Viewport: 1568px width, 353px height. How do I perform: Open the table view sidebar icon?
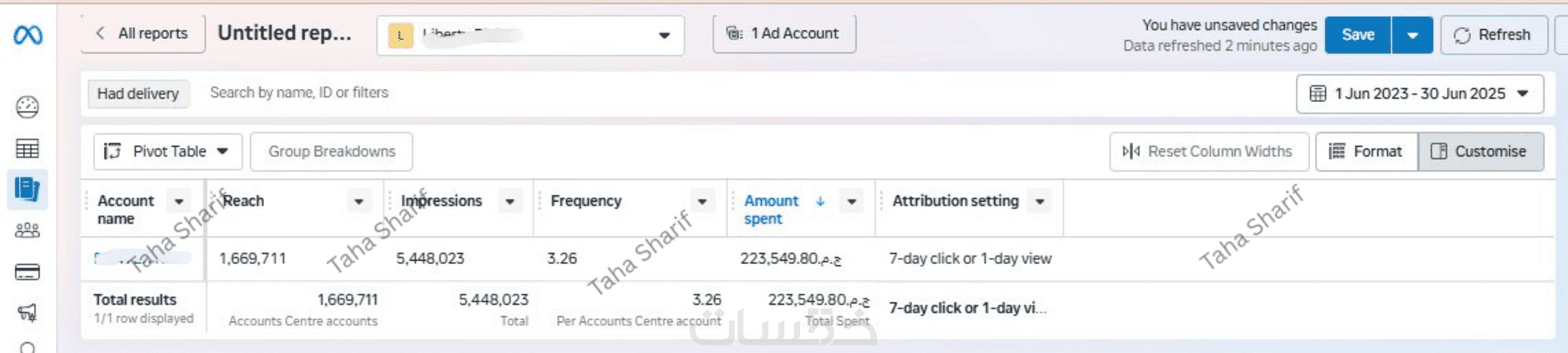(28, 149)
